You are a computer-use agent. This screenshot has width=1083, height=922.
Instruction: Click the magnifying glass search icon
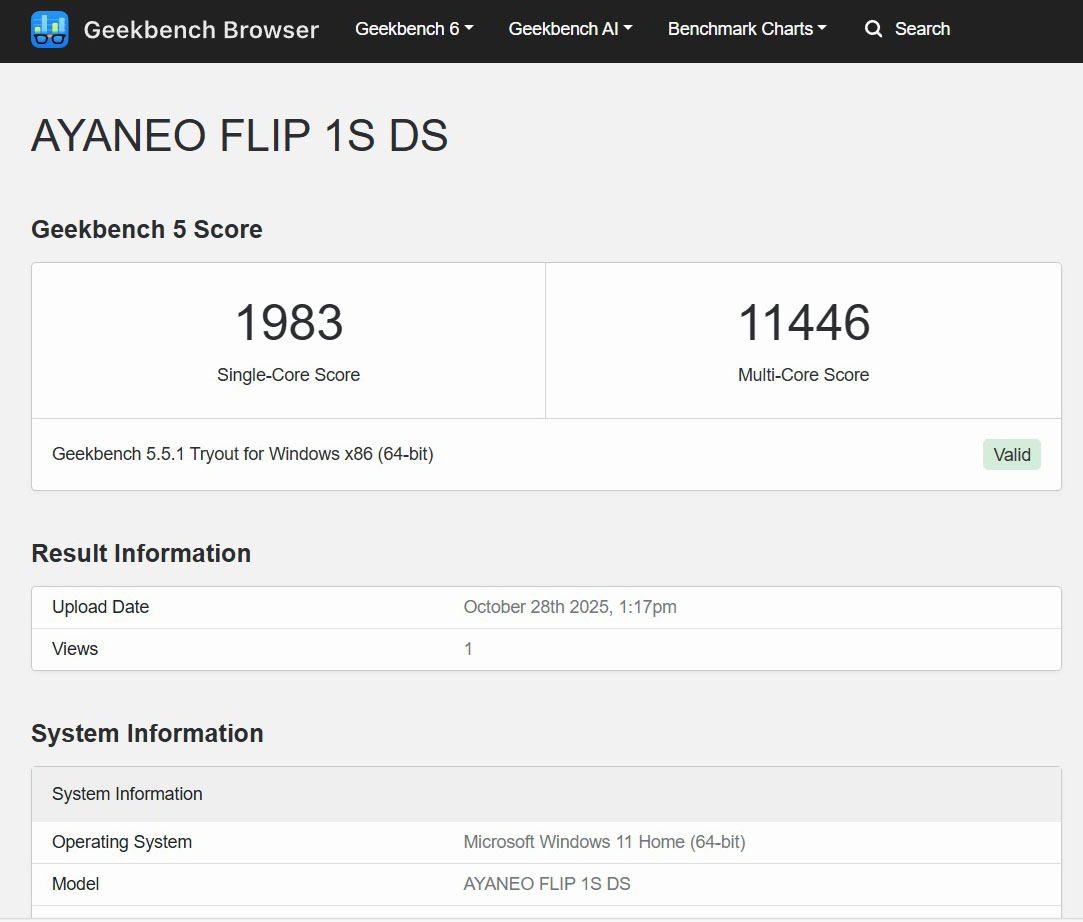pyautogui.click(x=873, y=29)
